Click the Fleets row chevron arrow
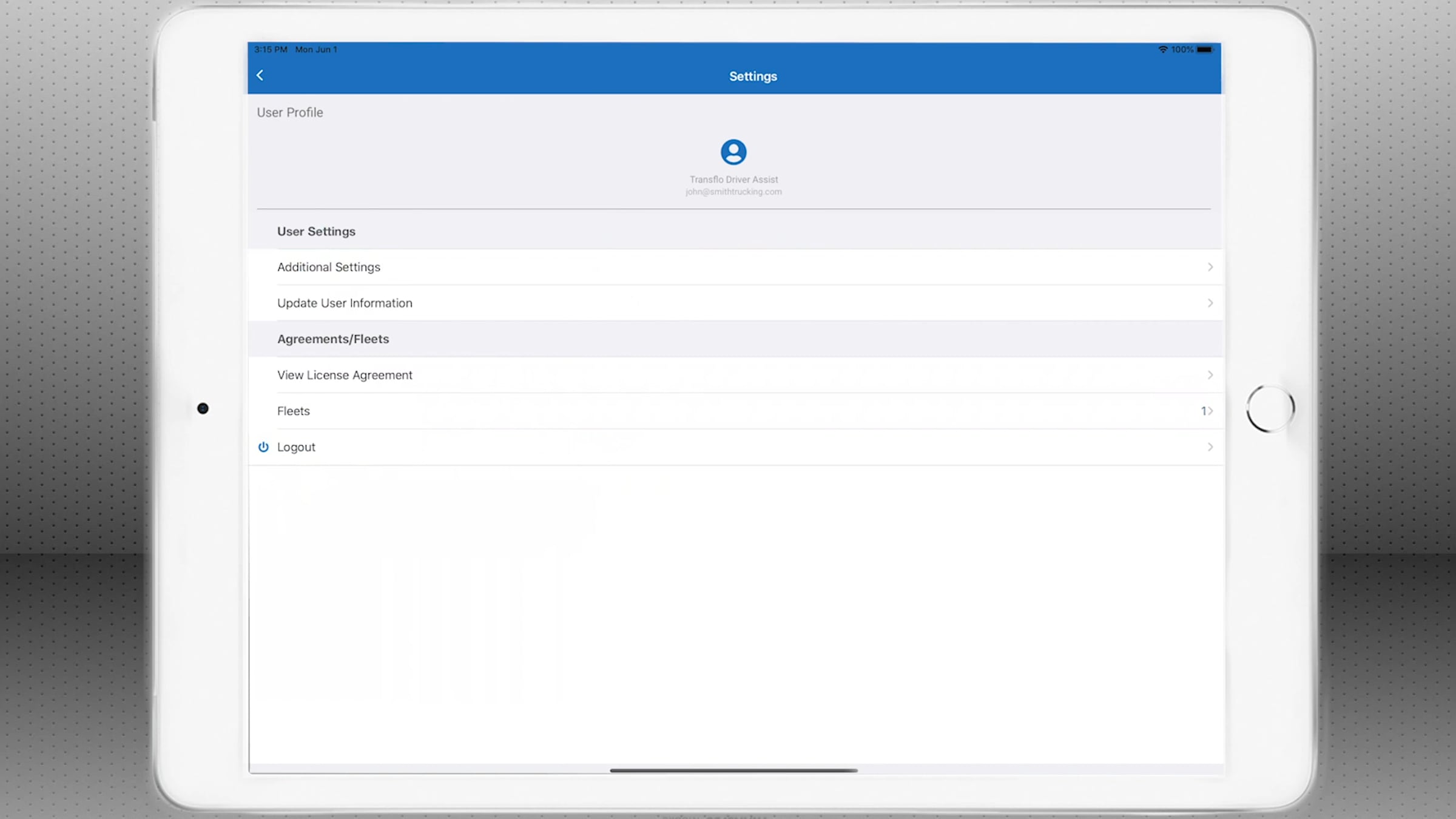The width and height of the screenshot is (1456, 819). [x=1211, y=411]
